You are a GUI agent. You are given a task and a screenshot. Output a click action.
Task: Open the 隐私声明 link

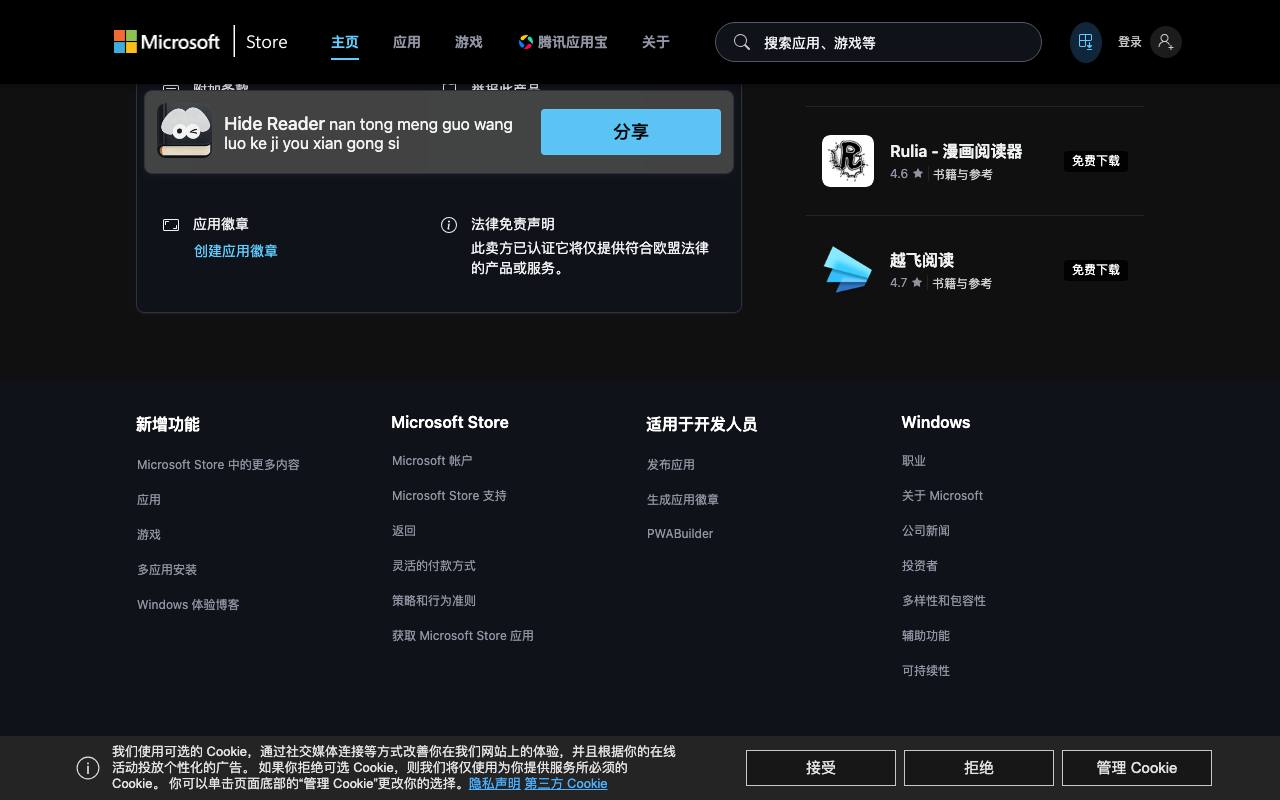495,784
